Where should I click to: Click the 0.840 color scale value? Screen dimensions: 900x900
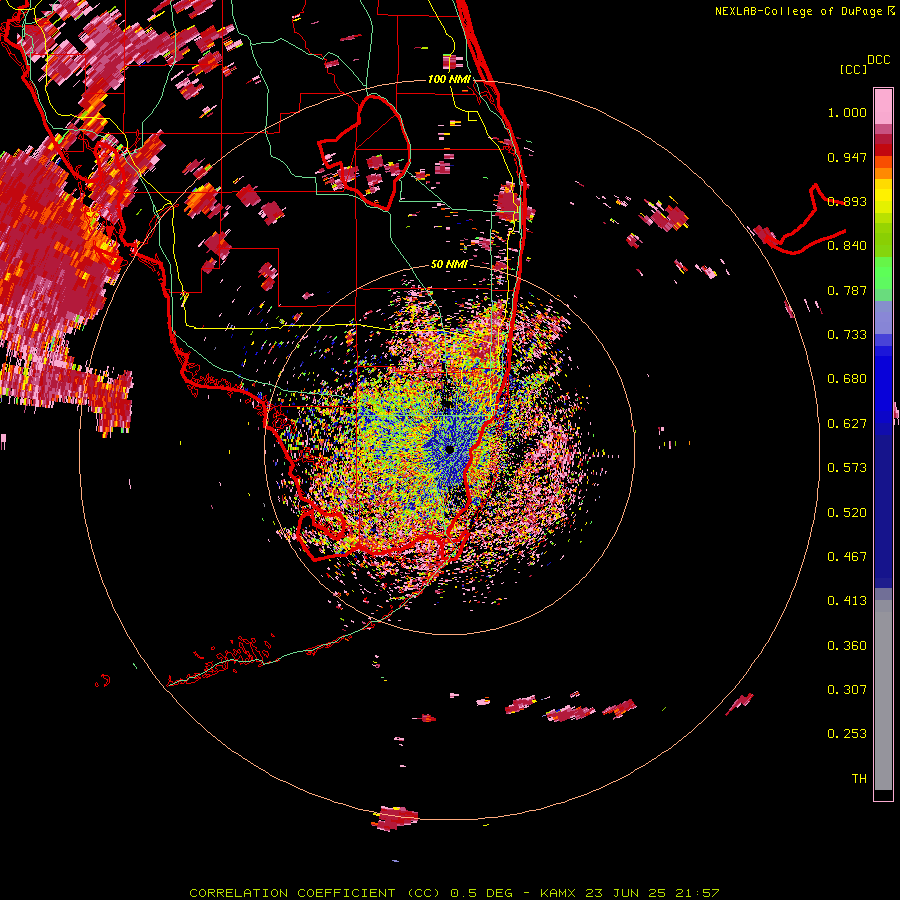pyautogui.click(x=847, y=246)
